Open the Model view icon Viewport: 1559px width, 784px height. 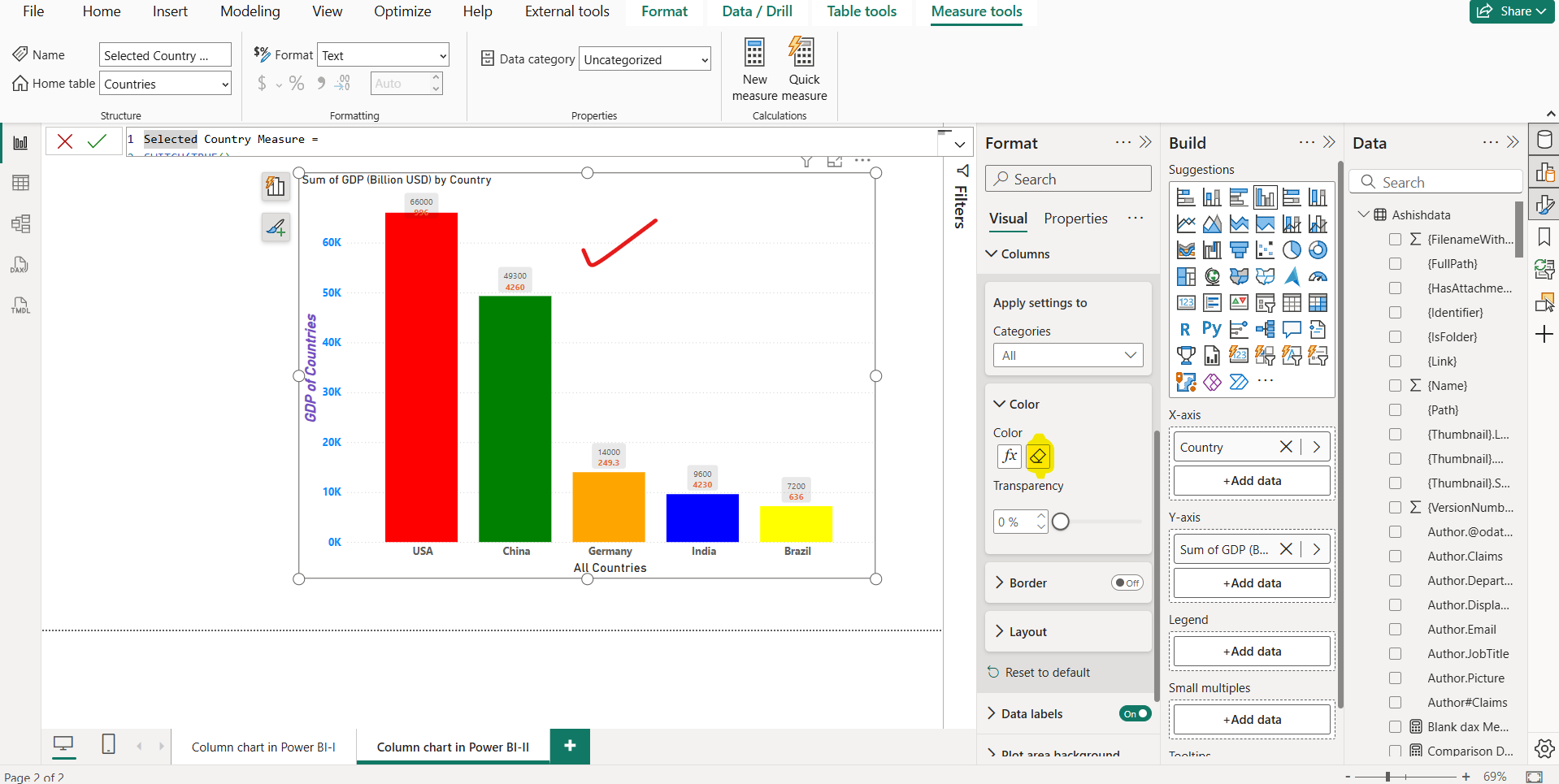click(20, 223)
